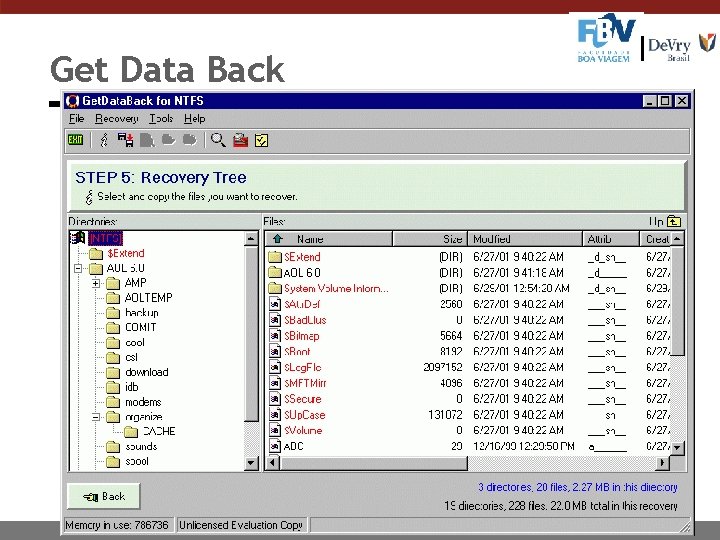Select download folder in Directories tree
The image size is (720, 540).
click(x=146, y=372)
